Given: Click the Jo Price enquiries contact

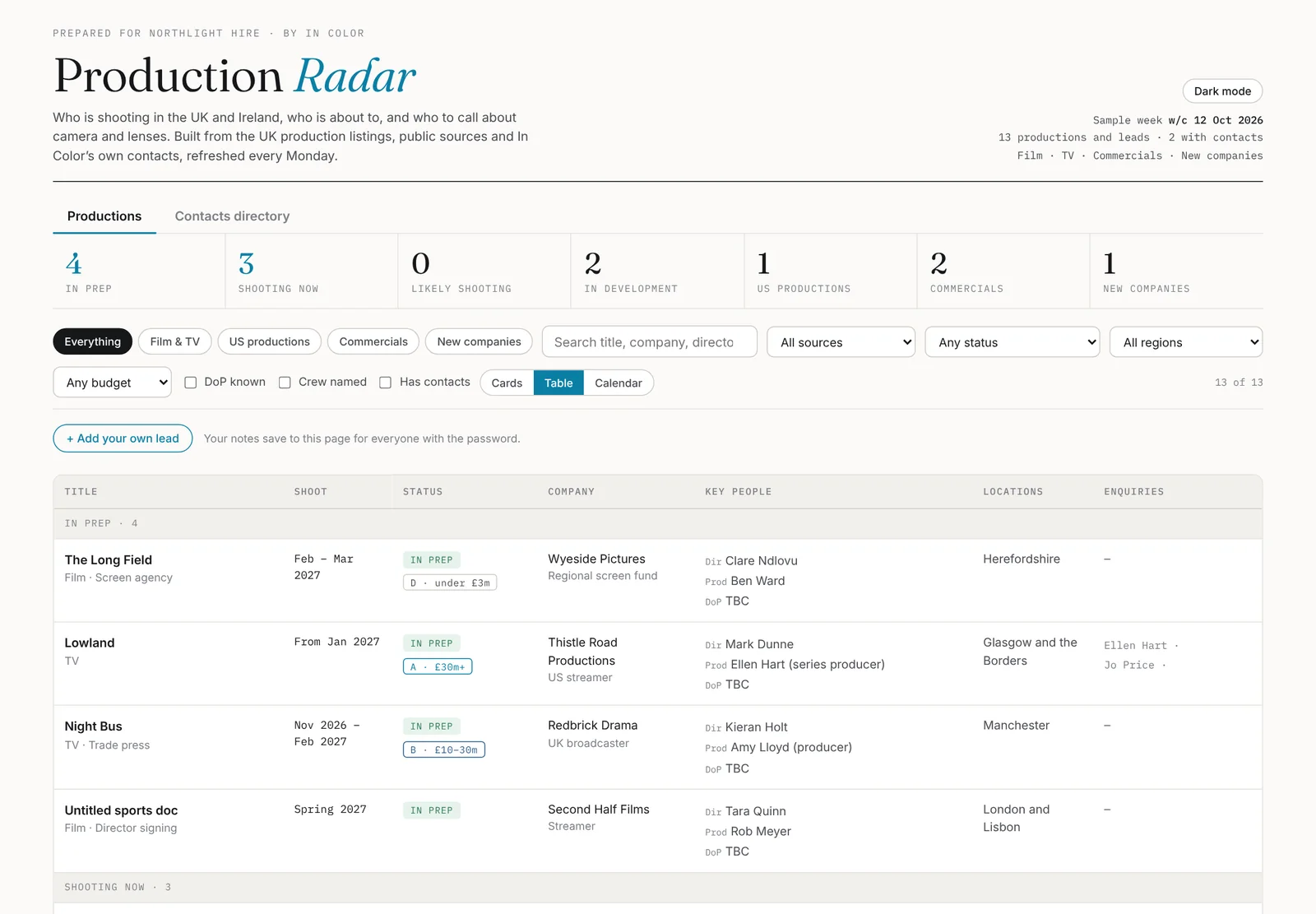Looking at the screenshot, I should pos(1129,666).
